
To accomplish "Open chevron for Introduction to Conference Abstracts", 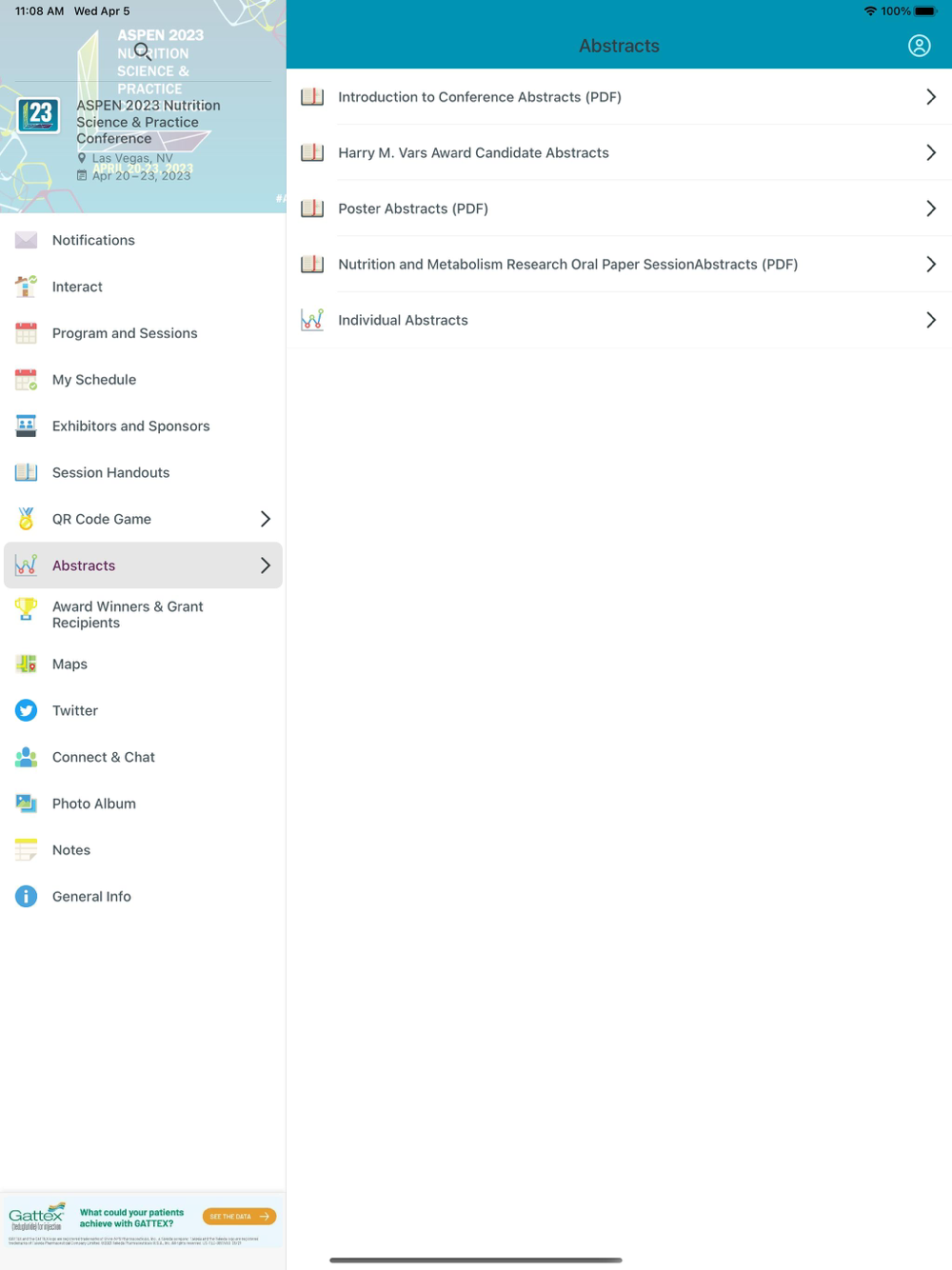I will point(931,97).
